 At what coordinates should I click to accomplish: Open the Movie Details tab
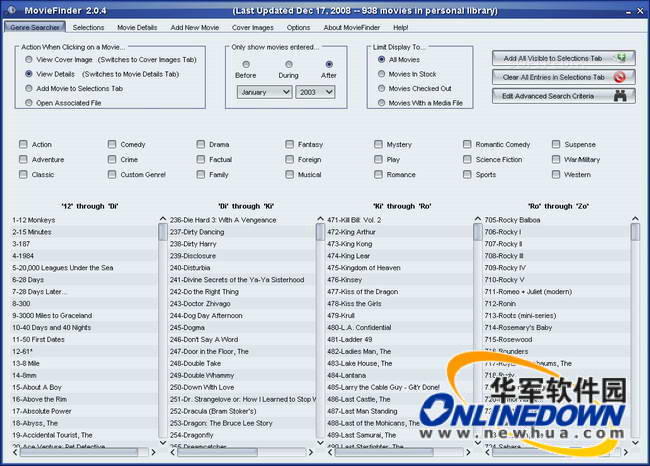coord(137,27)
